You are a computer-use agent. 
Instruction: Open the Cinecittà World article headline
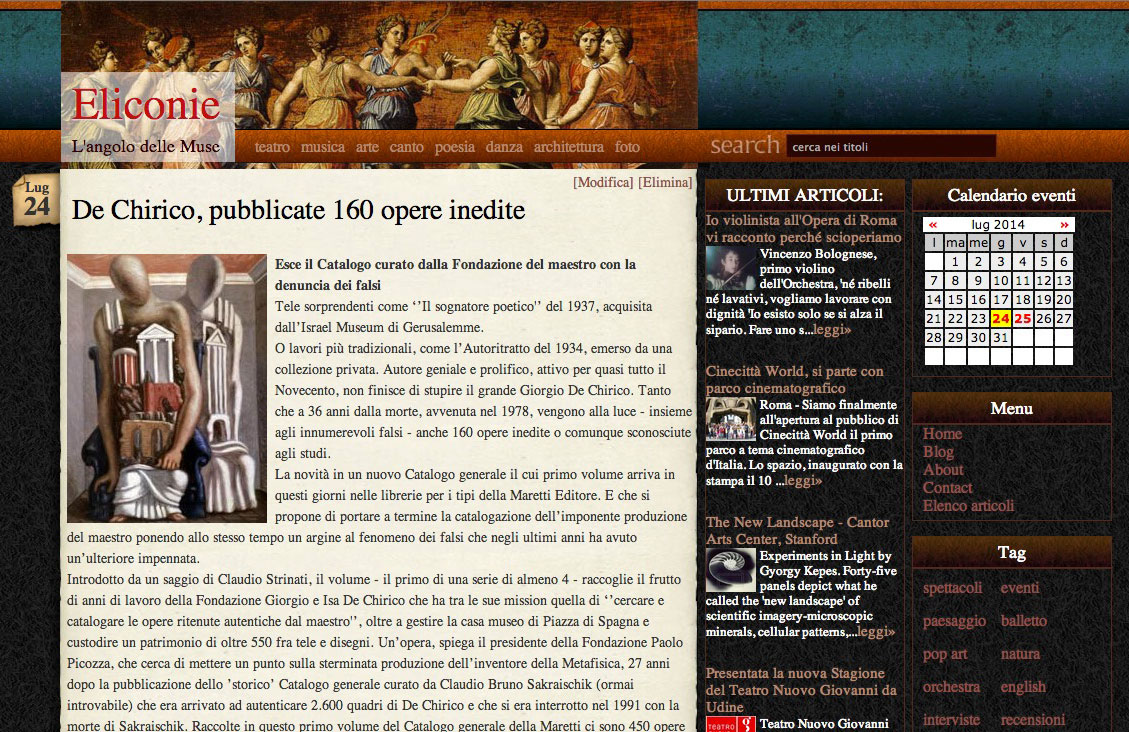(794, 380)
